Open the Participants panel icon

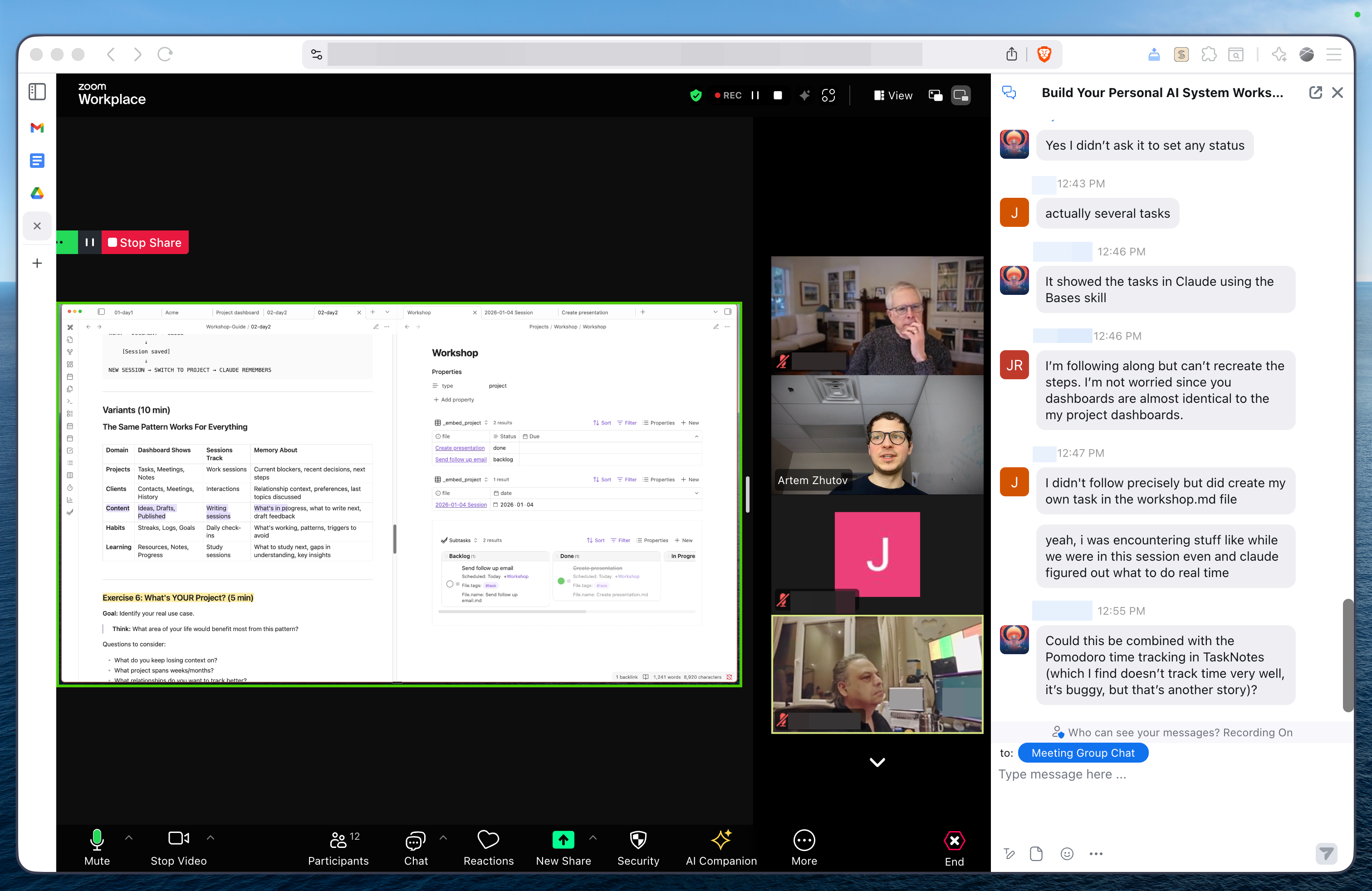(x=338, y=840)
